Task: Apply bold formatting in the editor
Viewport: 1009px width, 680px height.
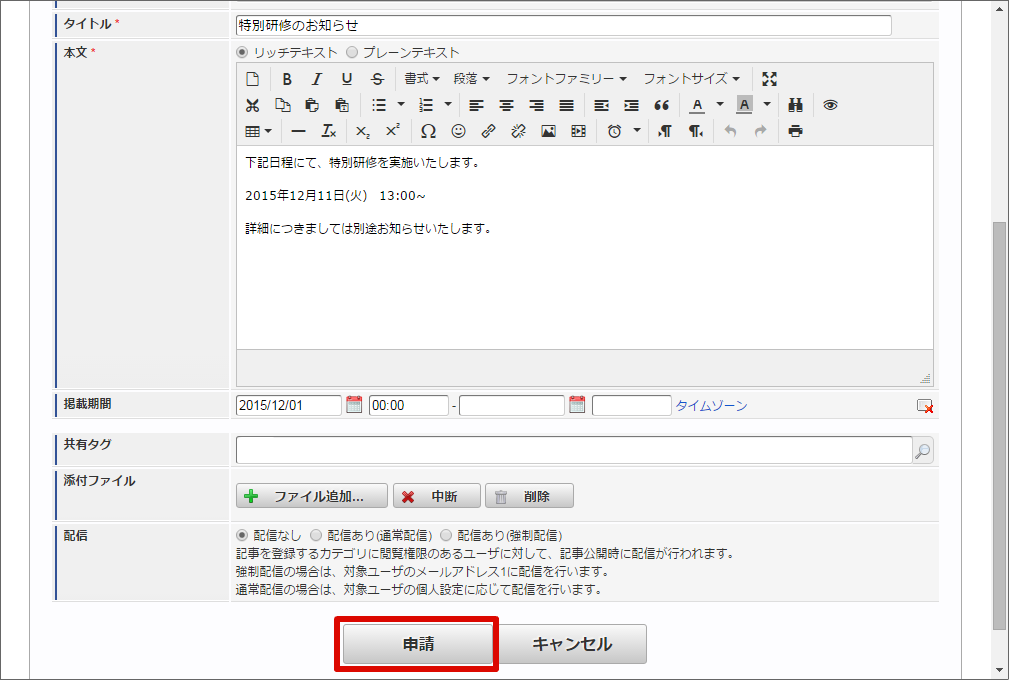Action: click(x=287, y=78)
